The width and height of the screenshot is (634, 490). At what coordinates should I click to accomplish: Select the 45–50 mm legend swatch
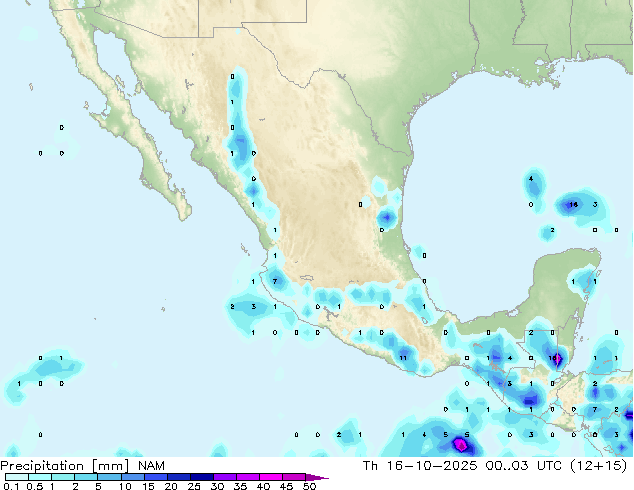click(294, 477)
